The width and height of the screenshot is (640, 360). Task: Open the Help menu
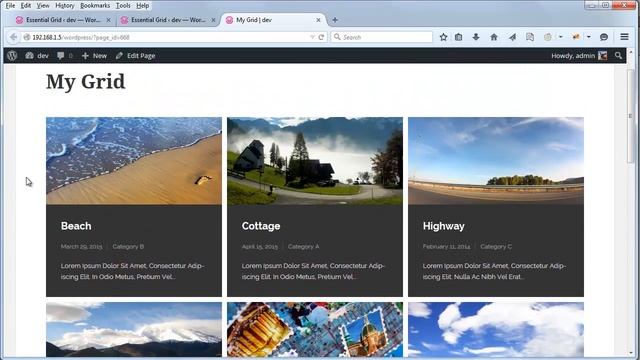(142, 5)
